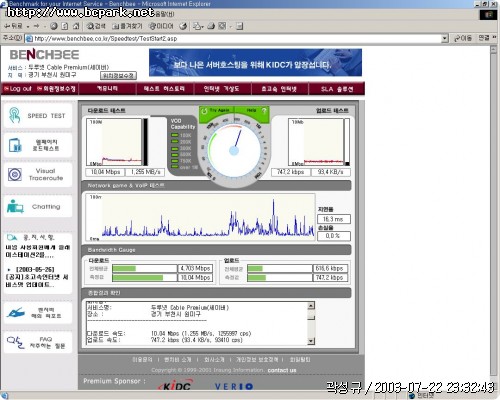Image resolution: width=500 pixels, height=400 pixels.
Task: Open the 이용문의 footer link
Action: [x=142, y=360]
